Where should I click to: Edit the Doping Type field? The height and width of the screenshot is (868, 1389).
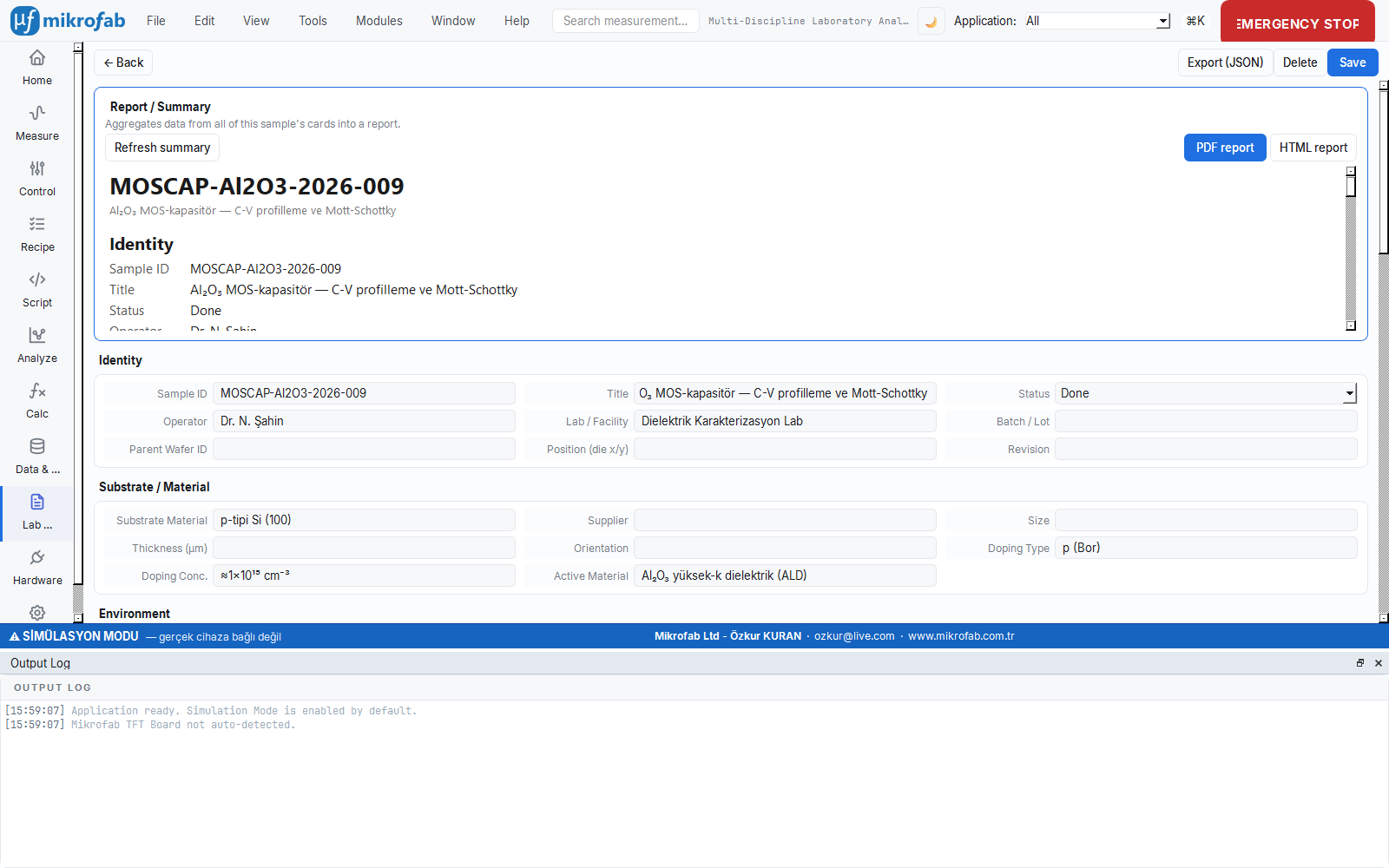point(1206,548)
